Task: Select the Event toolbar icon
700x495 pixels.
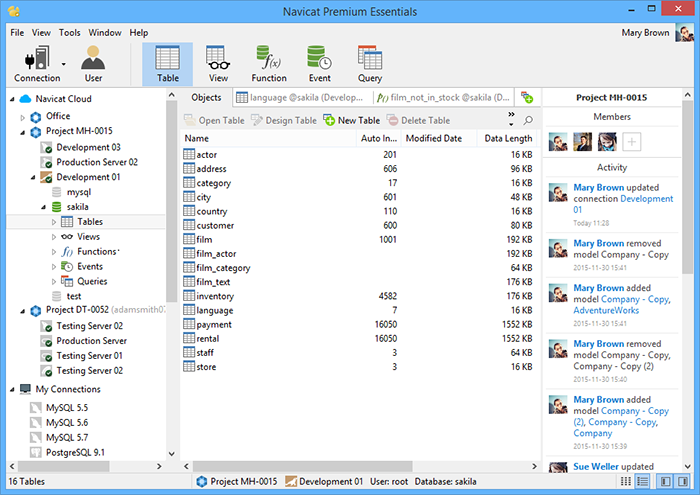Action: tap(320, 64)
